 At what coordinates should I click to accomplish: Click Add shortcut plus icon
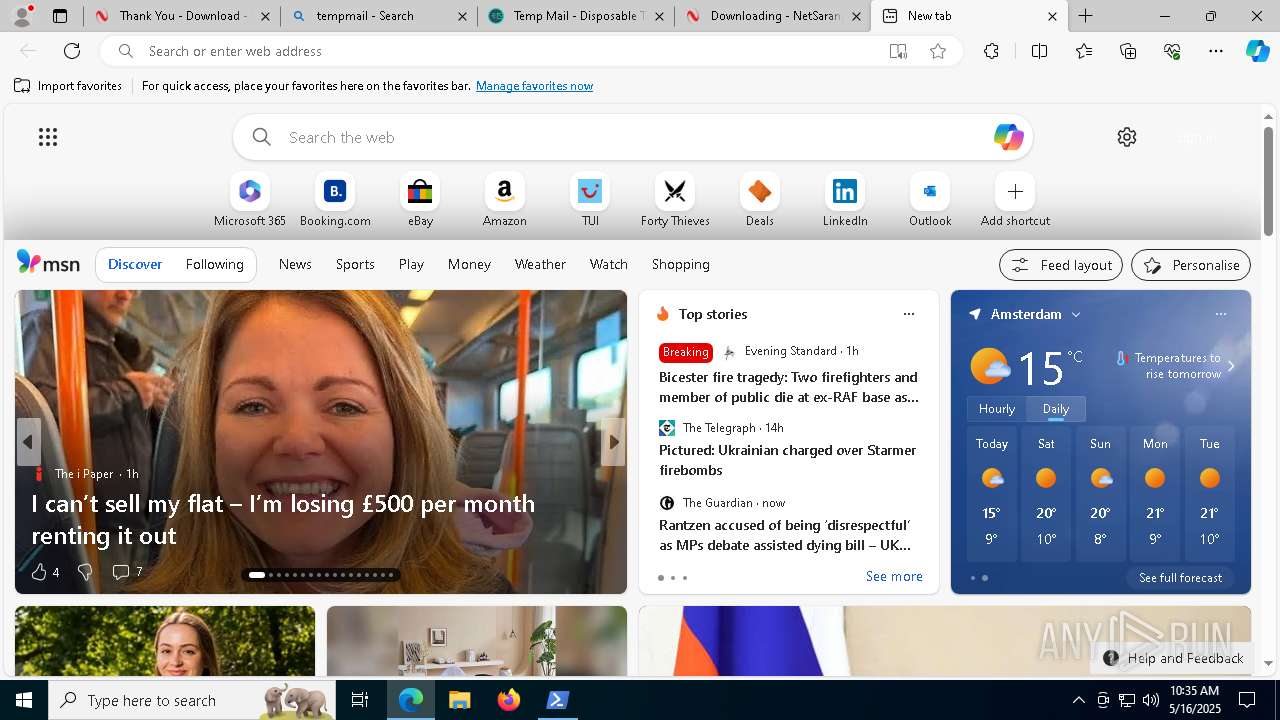(1015, 191)
